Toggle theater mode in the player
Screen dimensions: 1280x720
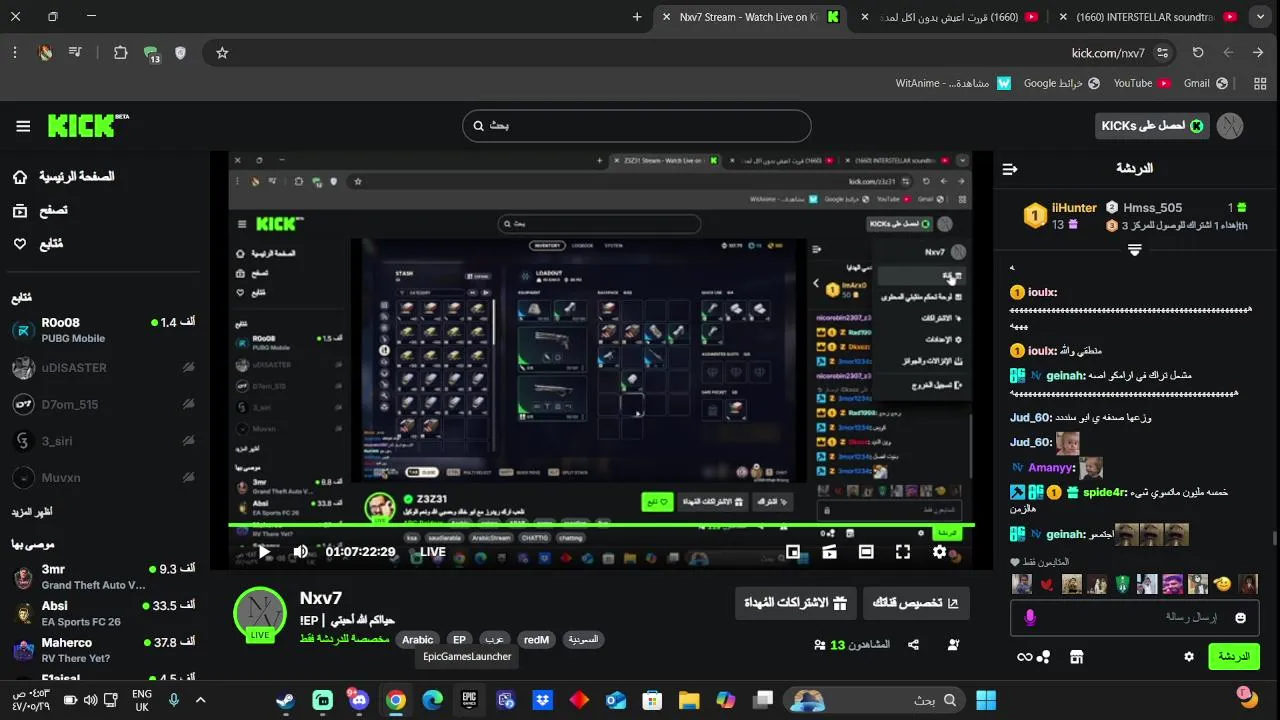click(x=866, y=551)
